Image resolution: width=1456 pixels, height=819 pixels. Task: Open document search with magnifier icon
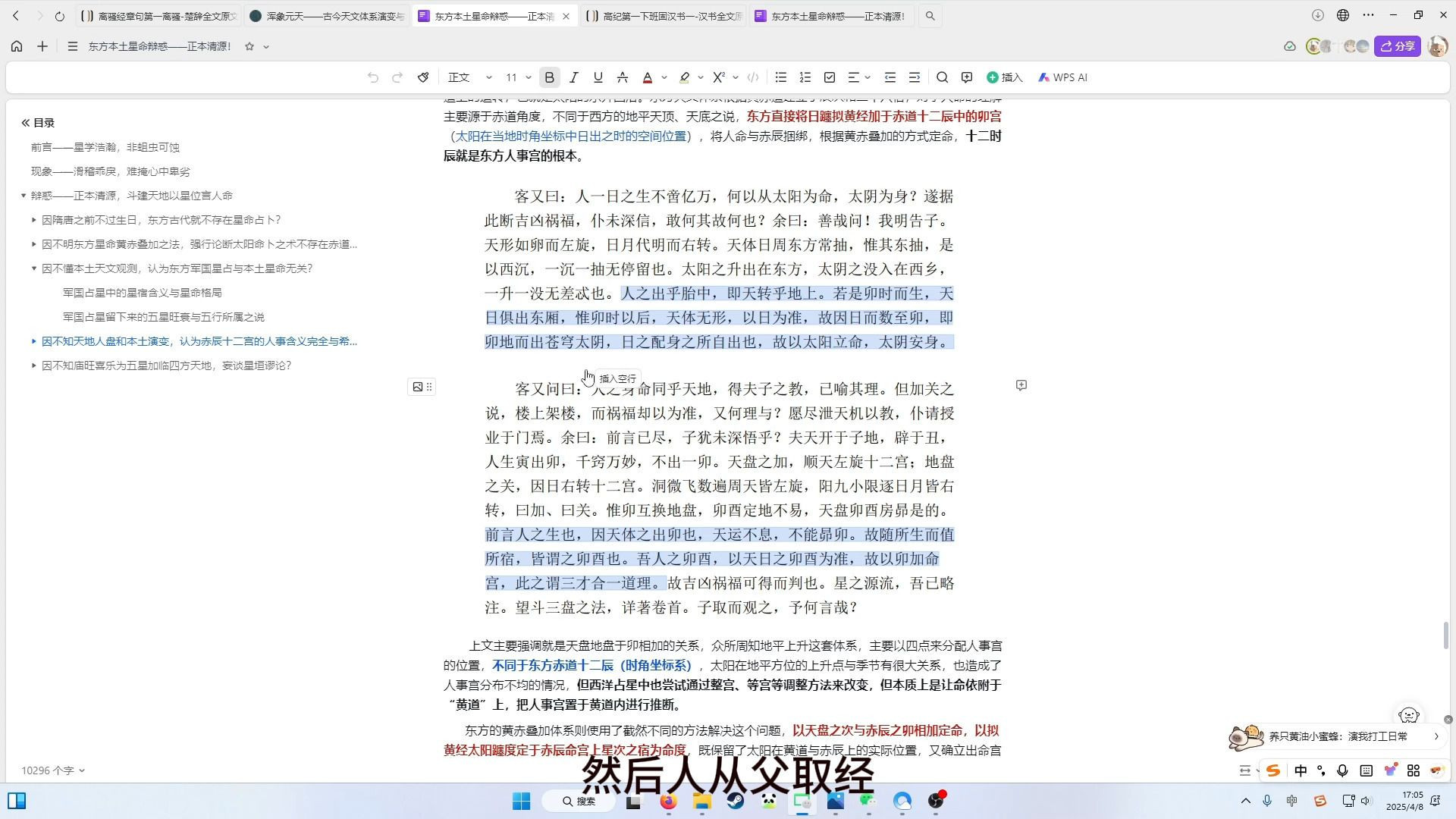942,77
